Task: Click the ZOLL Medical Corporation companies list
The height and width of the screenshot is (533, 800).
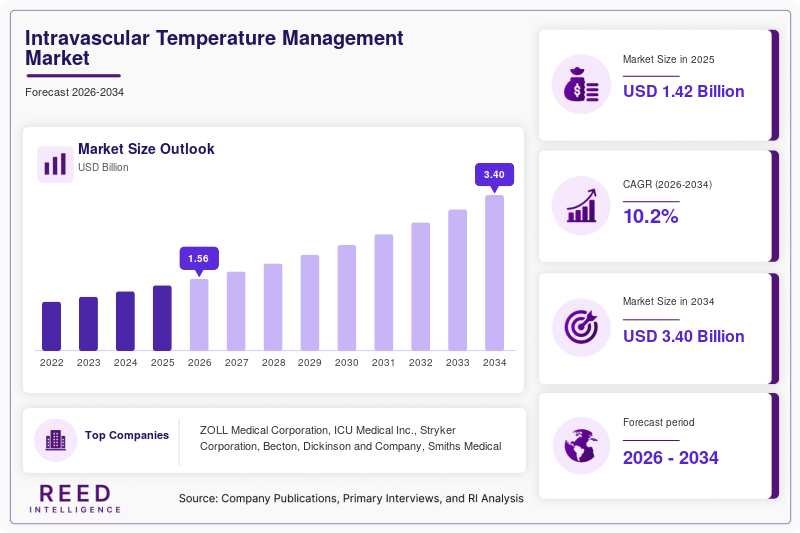Action: pos(351,438)
